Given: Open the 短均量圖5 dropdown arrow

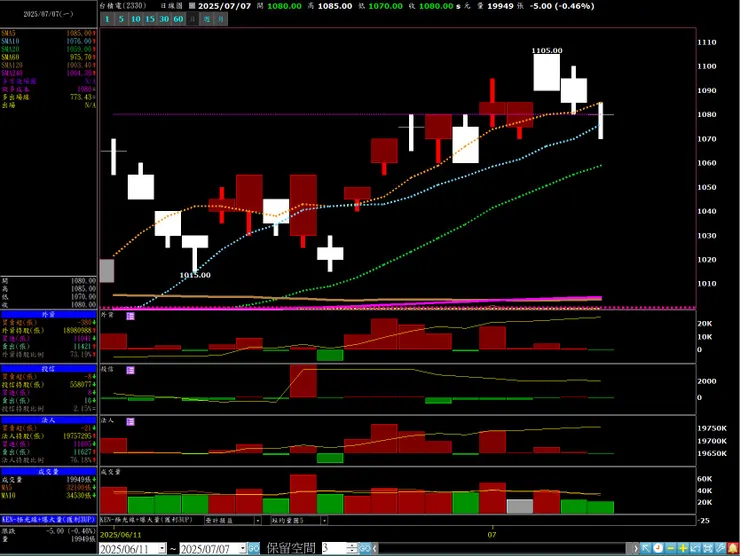Looking at the screenshot, I should click(x=324, y=520).
